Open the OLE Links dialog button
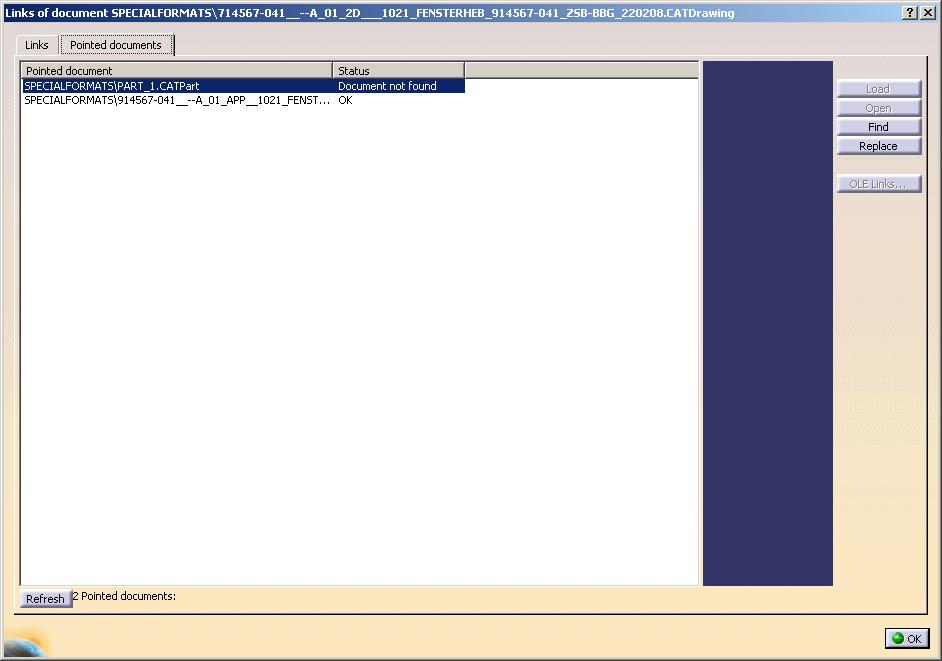The image size is (942, 661). pos(878,184)
